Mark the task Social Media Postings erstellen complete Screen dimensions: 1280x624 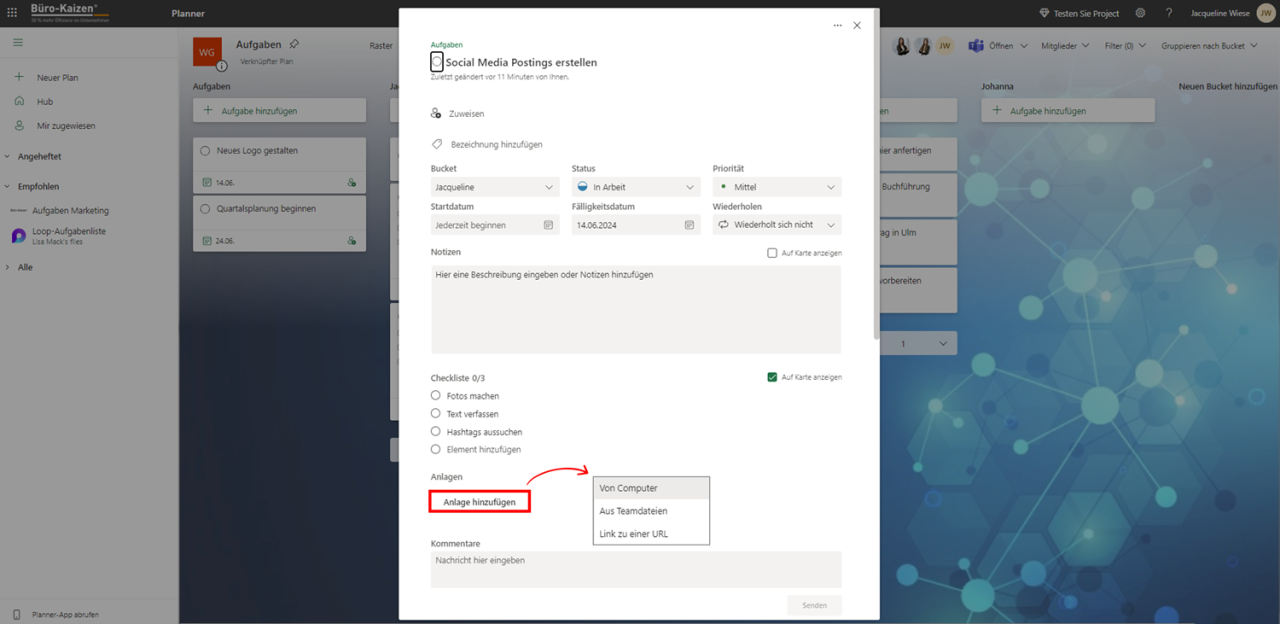436,61
